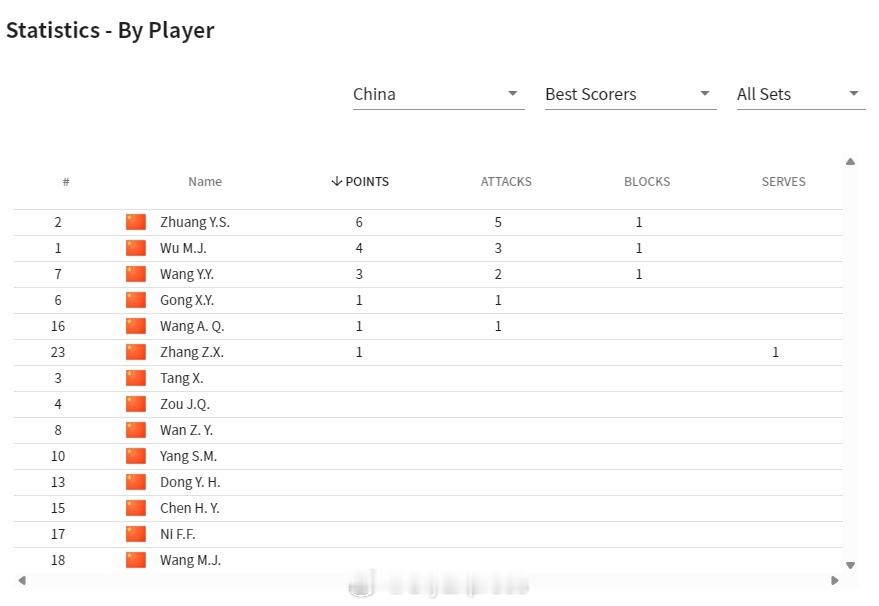879x606 pixels.
Task: Click the flag icon beside Wu M.J.
Action: coord(136,248)
